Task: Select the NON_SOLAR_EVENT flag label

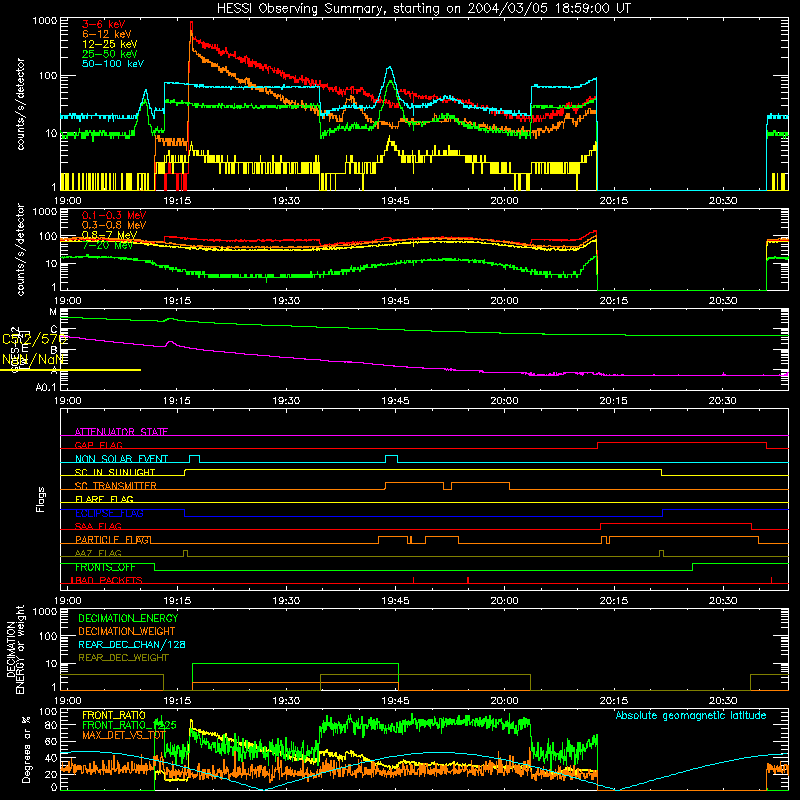Action: tap(121, 459)
